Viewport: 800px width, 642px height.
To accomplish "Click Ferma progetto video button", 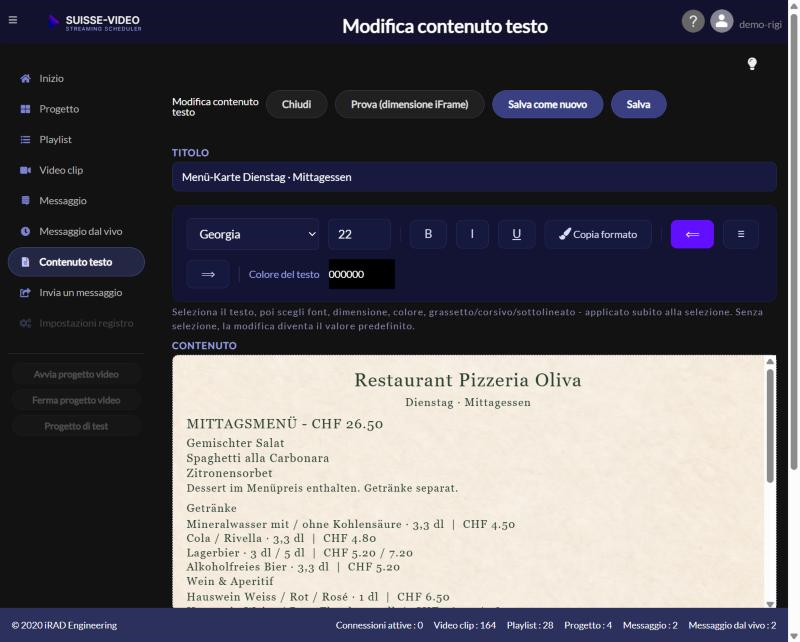I will point(76,400).
